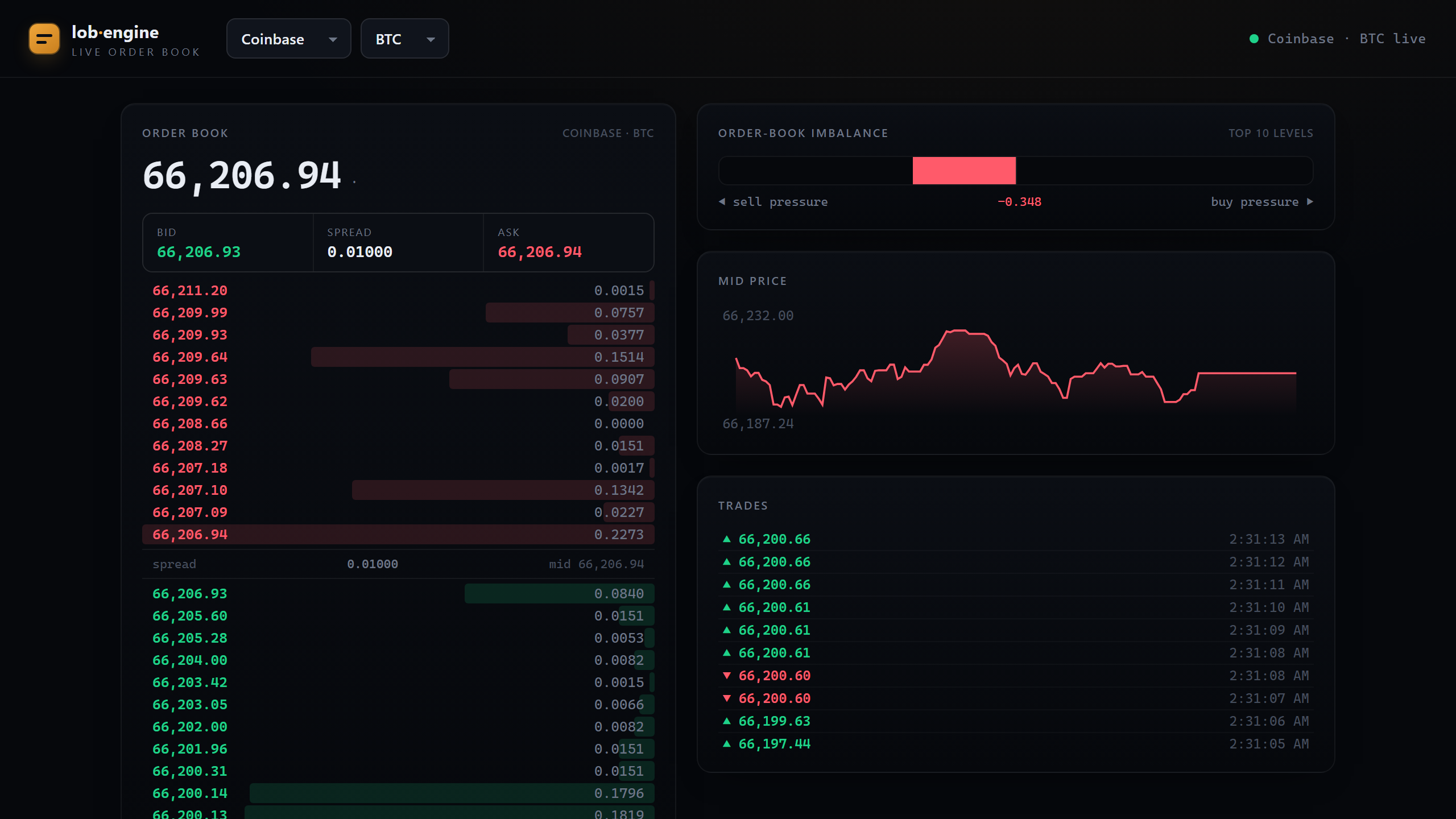
Task: Click the COINBASE · BTC panel label
Action: coord(608,133)
